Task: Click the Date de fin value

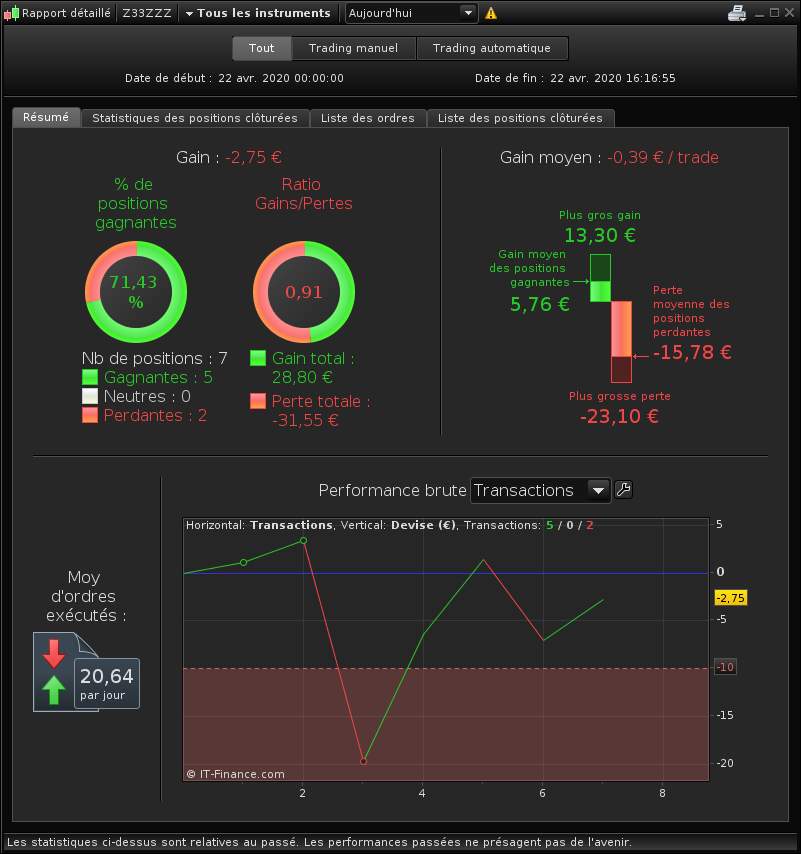Action: pos(613,78)
